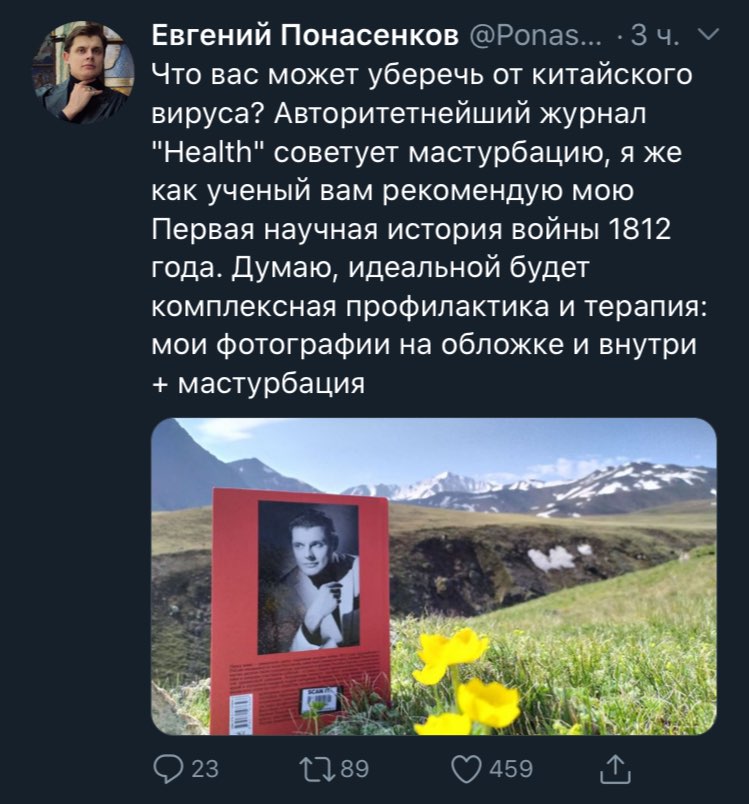Like the tweet with heart icon
Viewport: 749px width, 804px height.
pyautogui.click(x=466, y=769)
